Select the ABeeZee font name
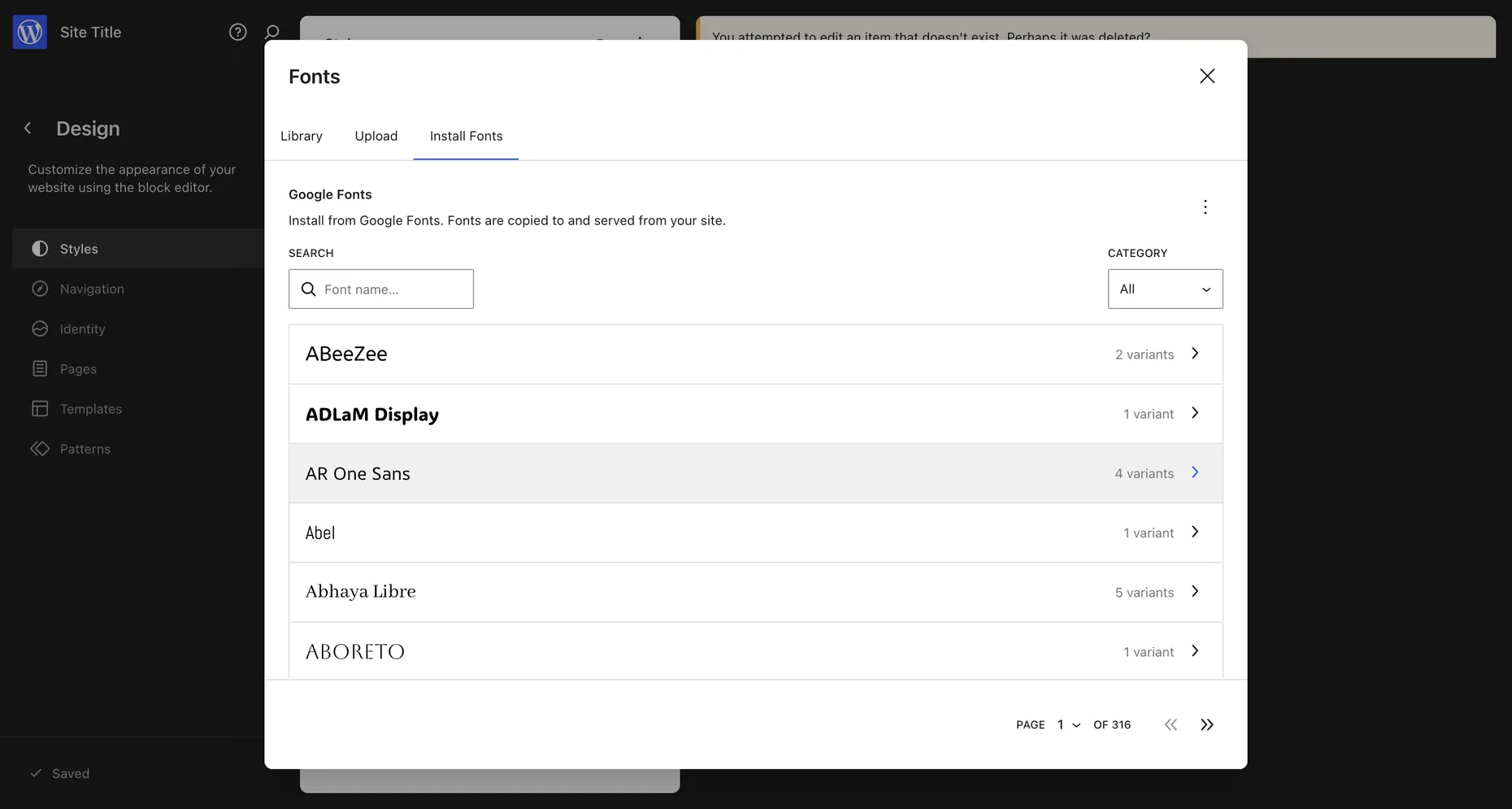The width and height of the screenshot is (1512, 809). [x=346, y=354]
